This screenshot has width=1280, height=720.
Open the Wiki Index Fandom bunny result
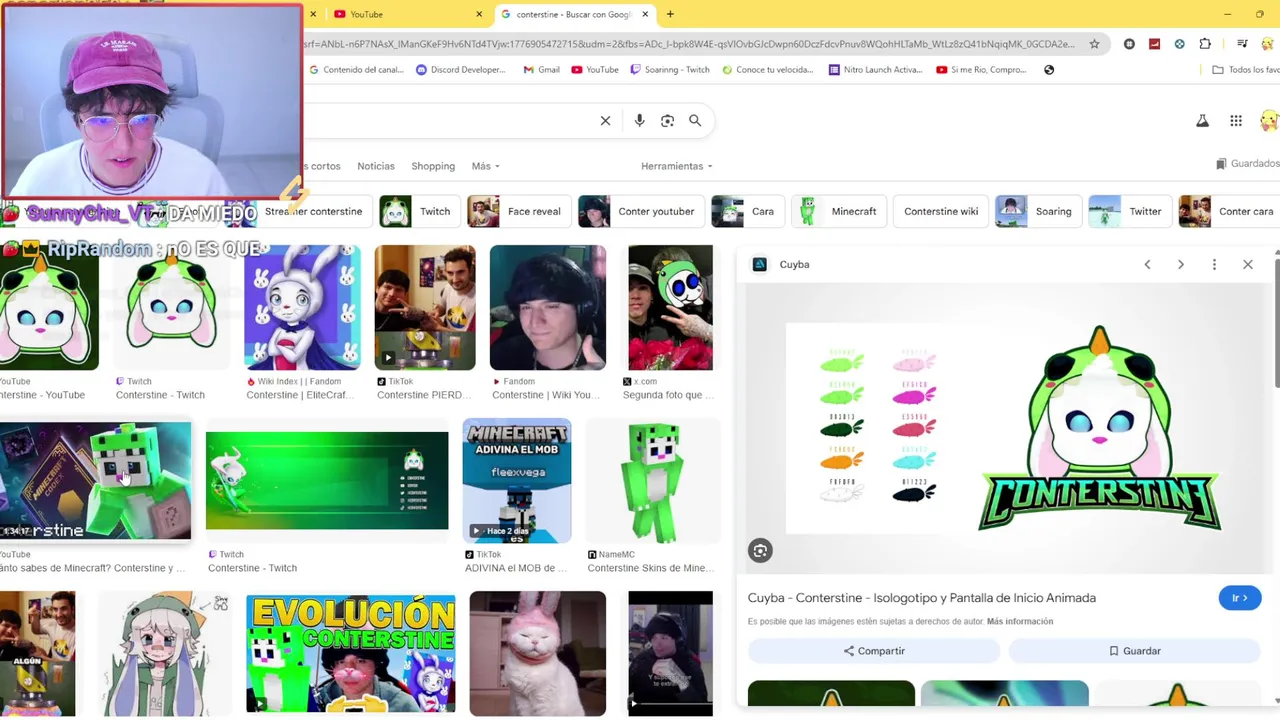[x=303, y=308]
